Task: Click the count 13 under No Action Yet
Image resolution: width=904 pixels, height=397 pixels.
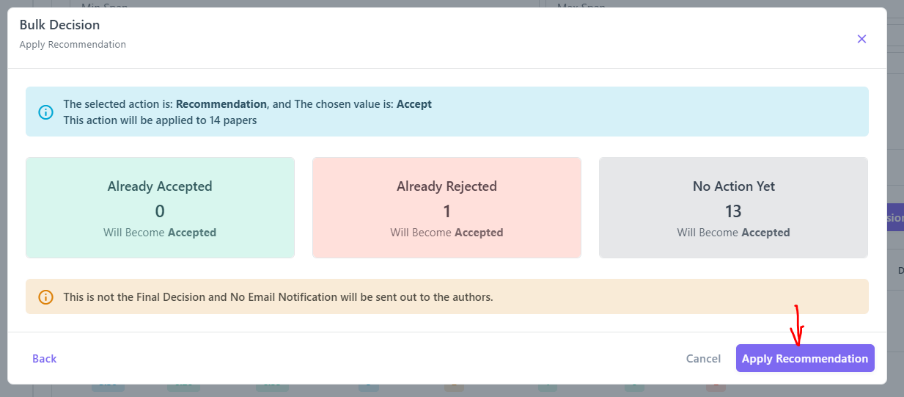Action: pyautogui.click(x=733, y=211)
